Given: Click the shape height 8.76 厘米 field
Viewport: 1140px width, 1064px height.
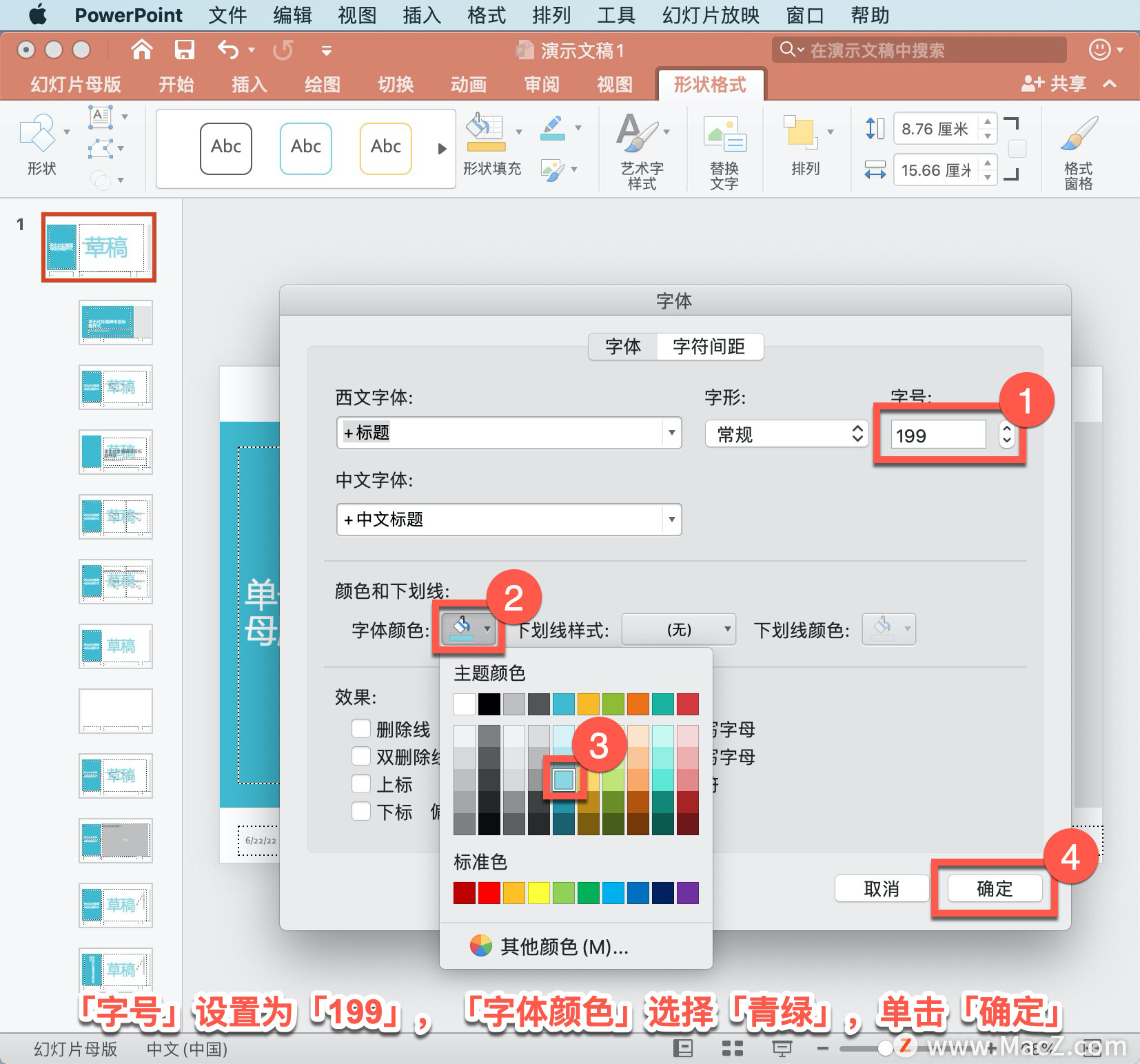Looking at the screenshot, I should [x=935, y=129].
